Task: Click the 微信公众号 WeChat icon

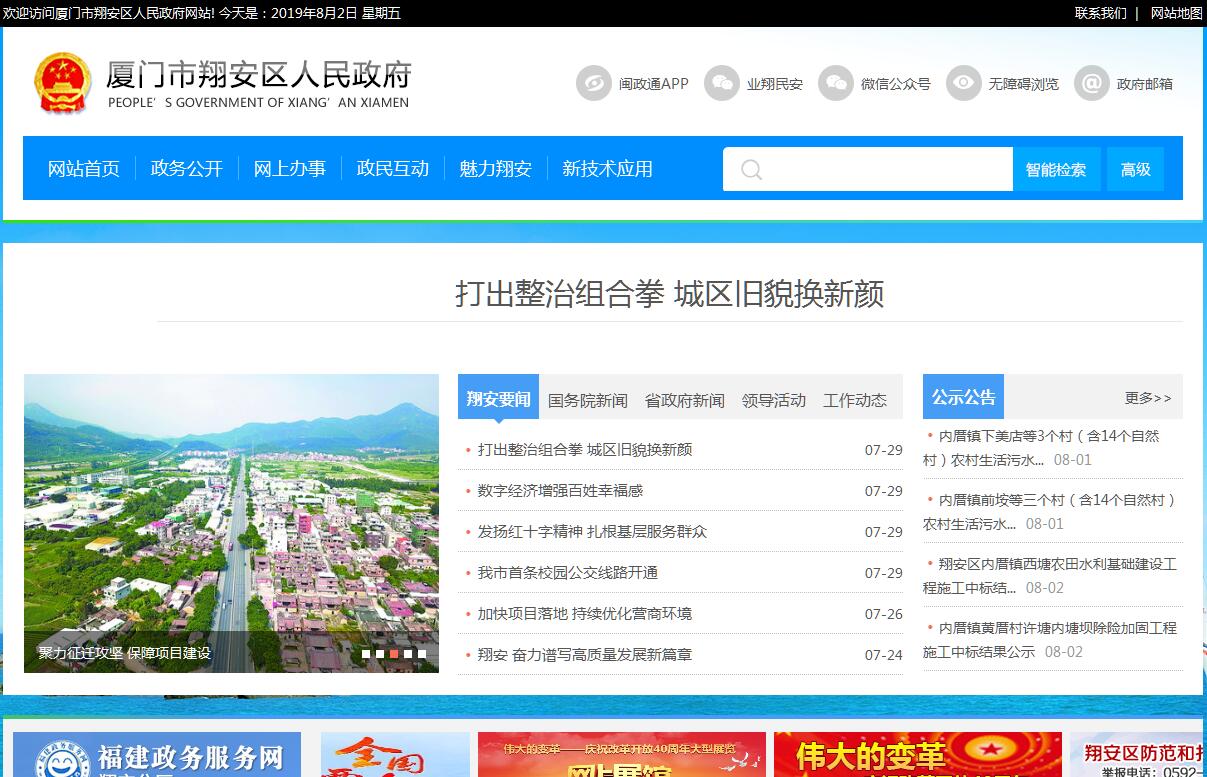Action: (x=835, y=83)
